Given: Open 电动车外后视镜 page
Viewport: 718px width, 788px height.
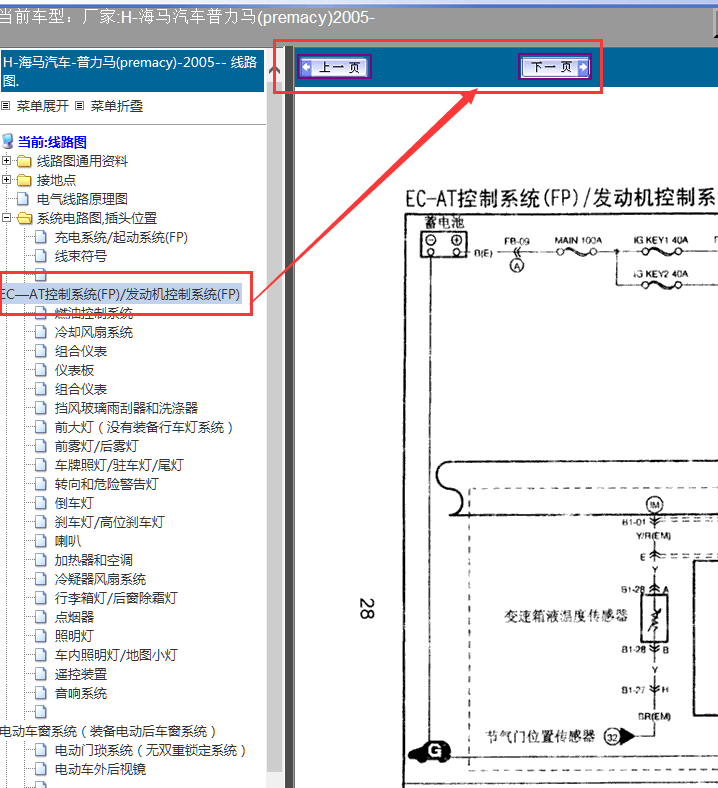Looking at the screenshot, I should 100,769.
